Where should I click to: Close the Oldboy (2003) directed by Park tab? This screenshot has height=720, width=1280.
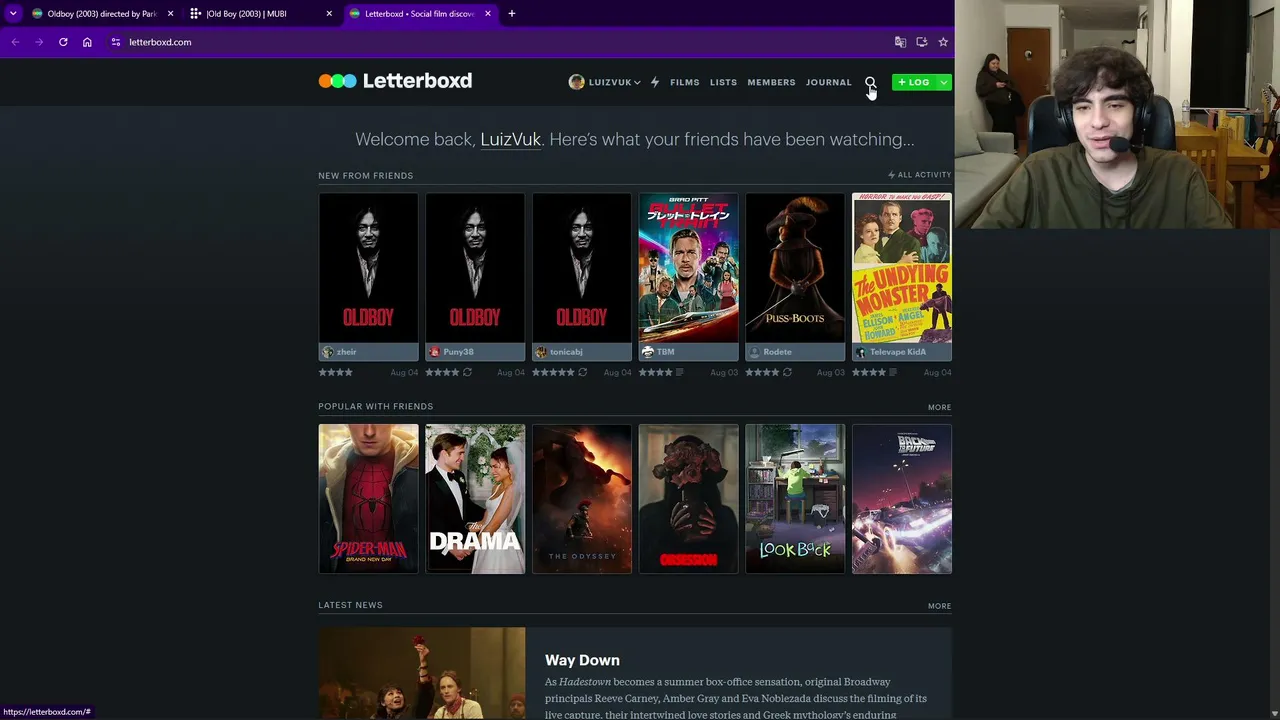pyautogui.click(x=170, y=14)
